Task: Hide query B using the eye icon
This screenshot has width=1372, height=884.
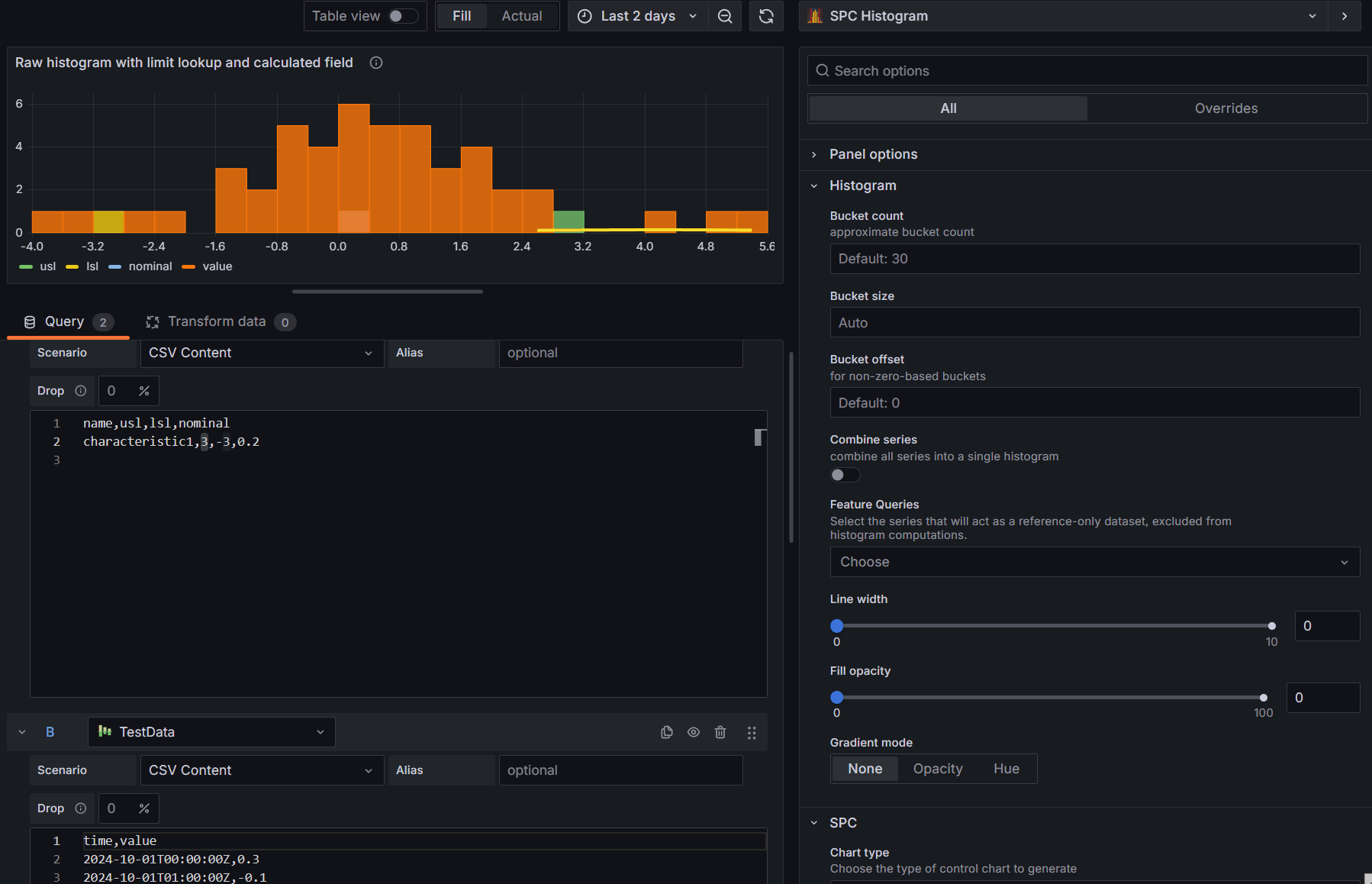Action: click(x=694, y=732)
